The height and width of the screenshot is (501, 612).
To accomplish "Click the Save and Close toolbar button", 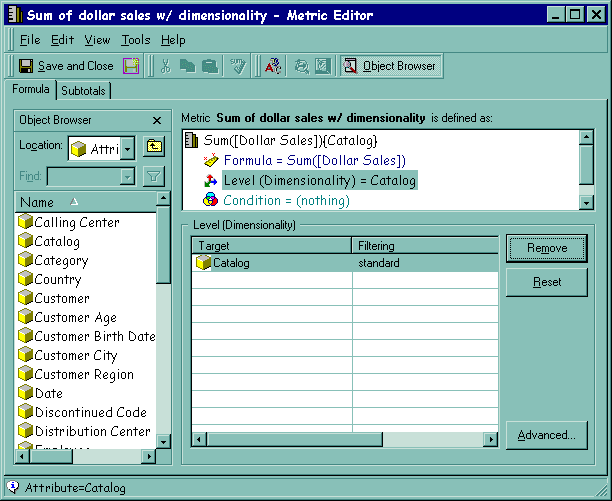I will tap(66, 66).
